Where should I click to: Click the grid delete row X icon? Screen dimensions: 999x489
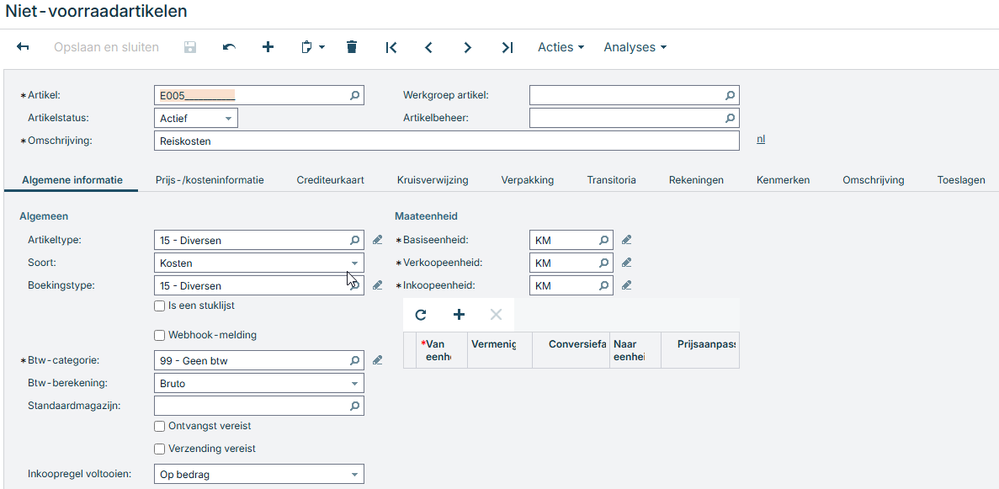coord(496,315)
